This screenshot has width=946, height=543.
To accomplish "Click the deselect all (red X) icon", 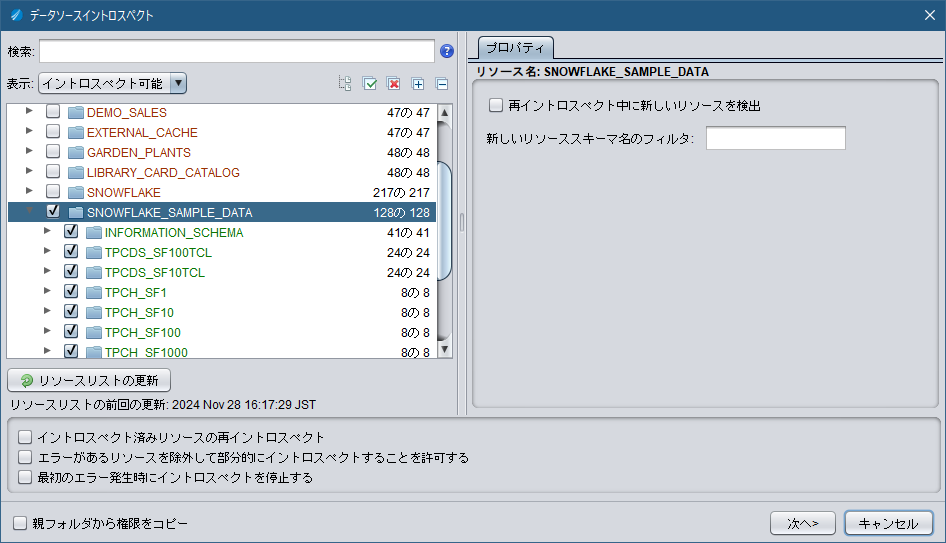I will click(393, 83).
